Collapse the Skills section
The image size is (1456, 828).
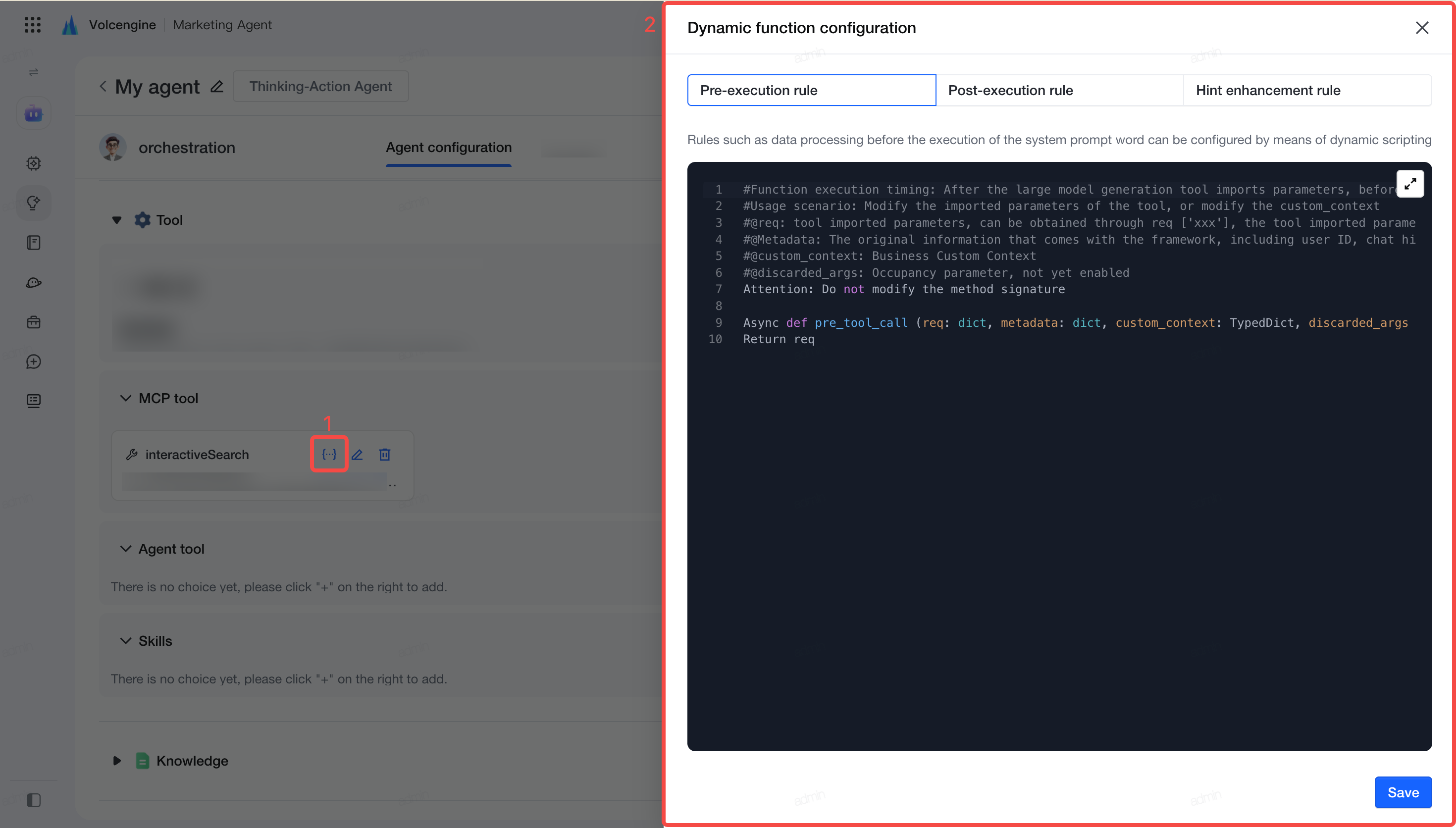[x=126, y=641]
